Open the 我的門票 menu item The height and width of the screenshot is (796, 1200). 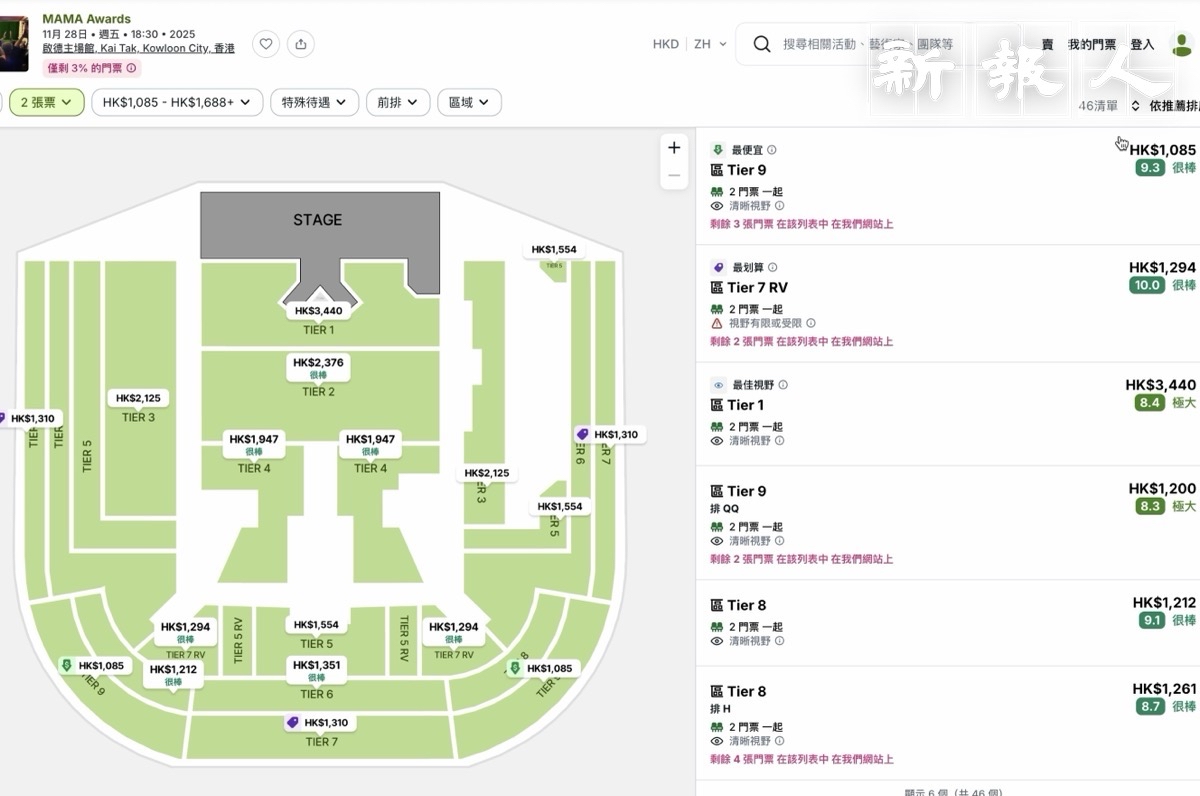pyautogui.click(x=1091, y=44)
